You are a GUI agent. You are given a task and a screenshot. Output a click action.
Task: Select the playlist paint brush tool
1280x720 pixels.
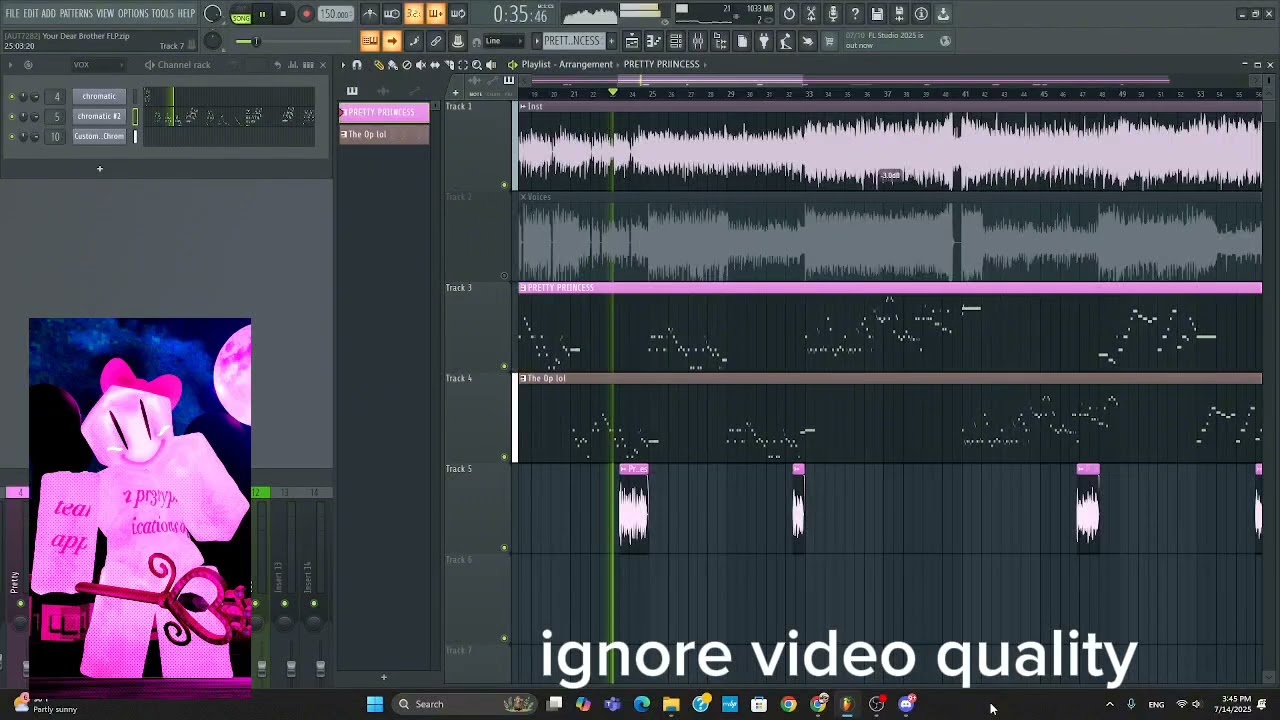[392, 65]
